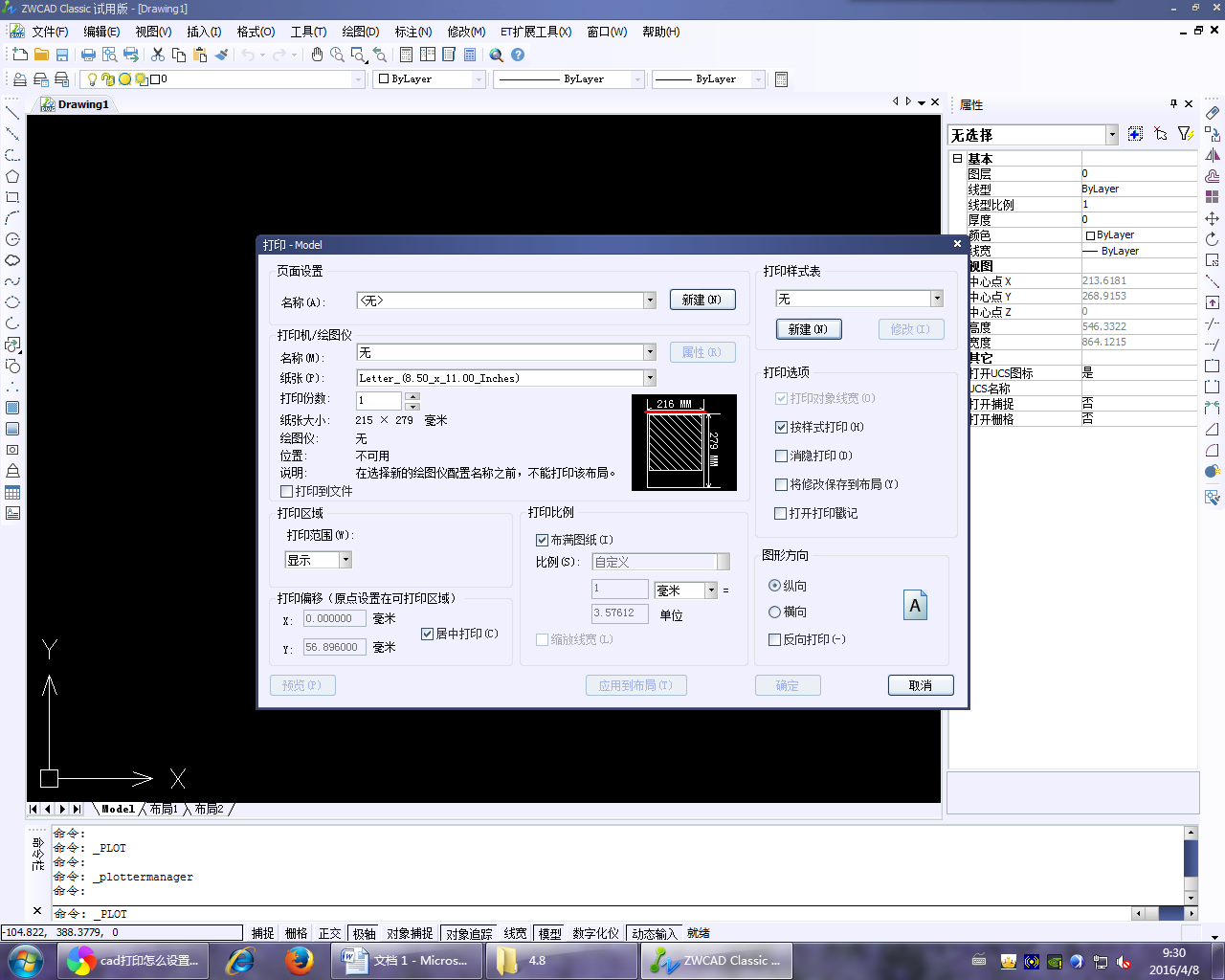The image size is (1225, 980).
Task: Select the Table tool in left toolbar
Action: pos(12,493)
